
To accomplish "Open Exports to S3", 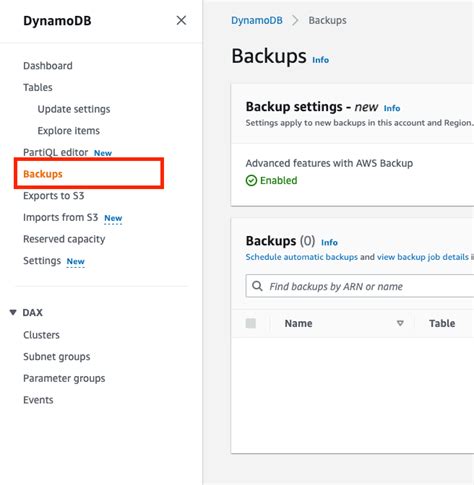I will point(53,196).
